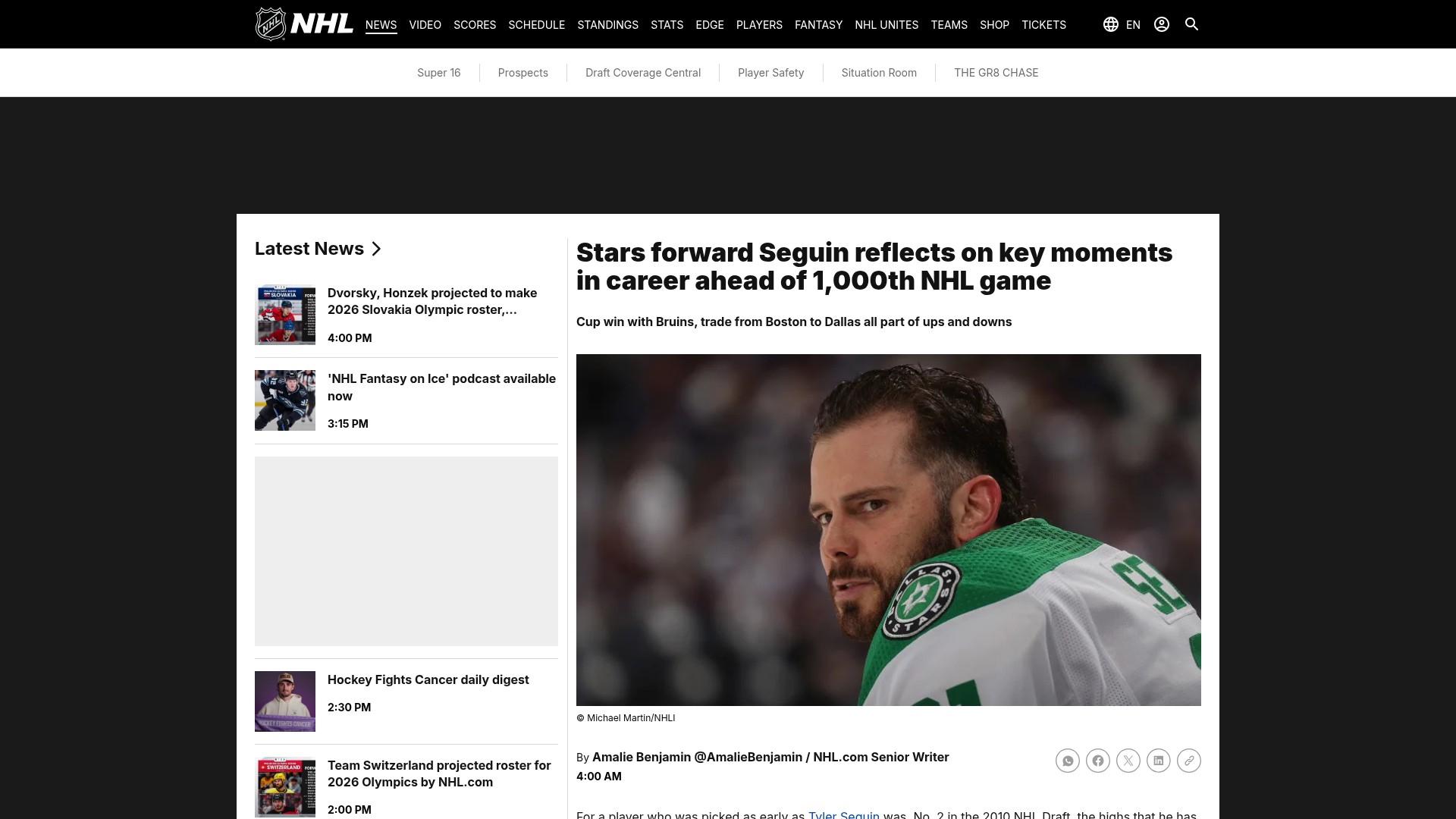Open the language globe icon
Screen dimensions: 1456x819
(x=1111, y=24)
